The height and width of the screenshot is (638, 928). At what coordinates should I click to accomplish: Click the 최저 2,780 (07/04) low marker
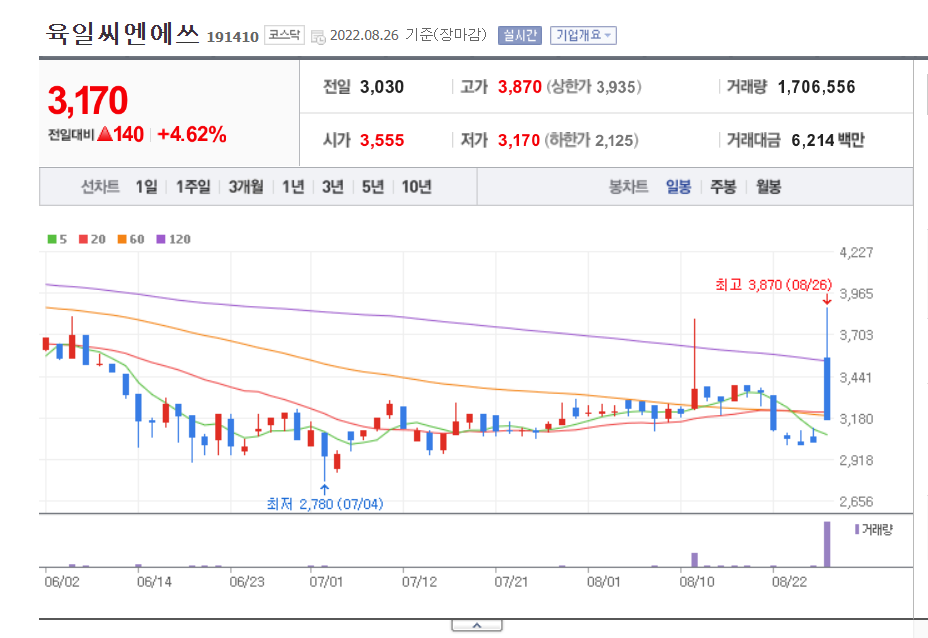325,504
